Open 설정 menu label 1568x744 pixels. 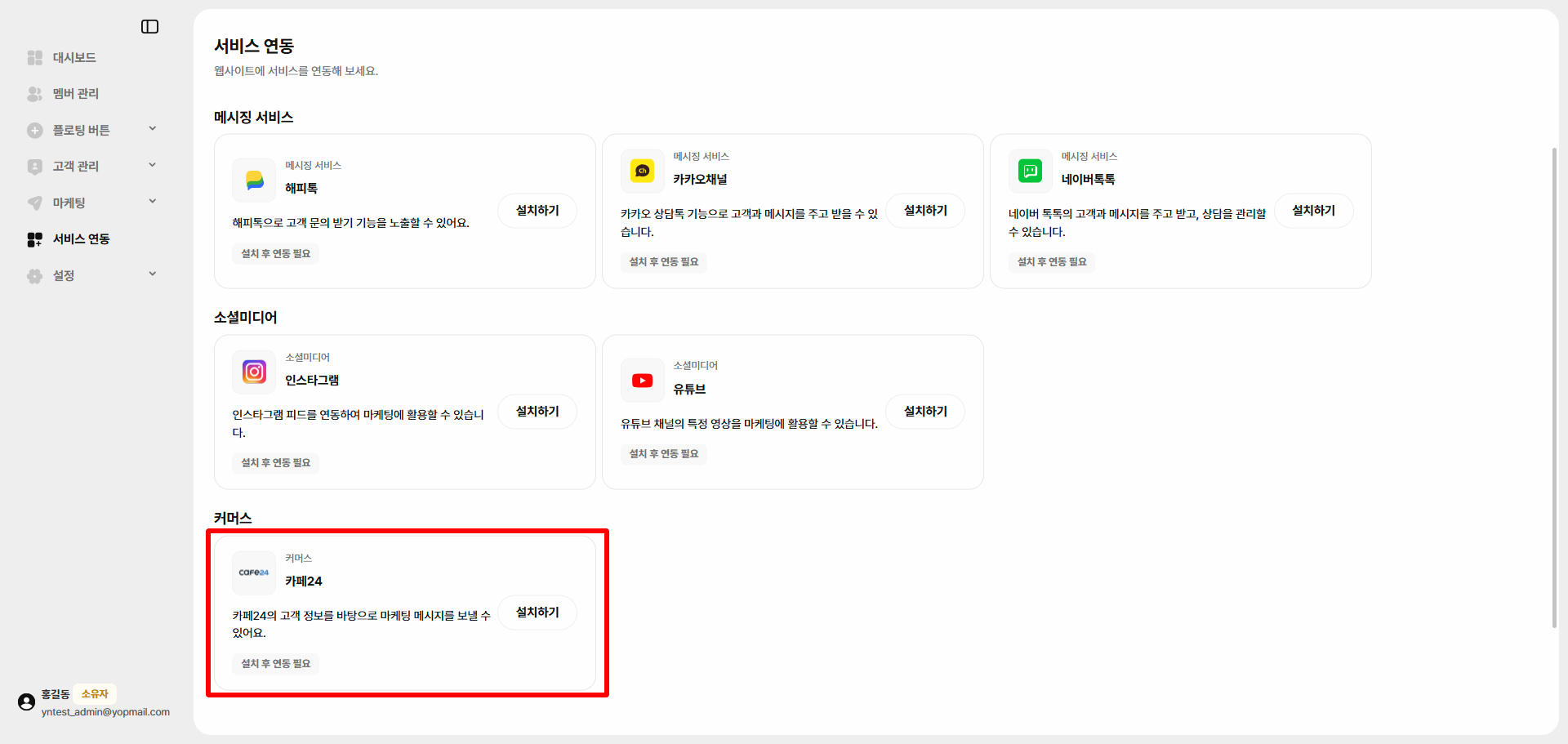64,276
